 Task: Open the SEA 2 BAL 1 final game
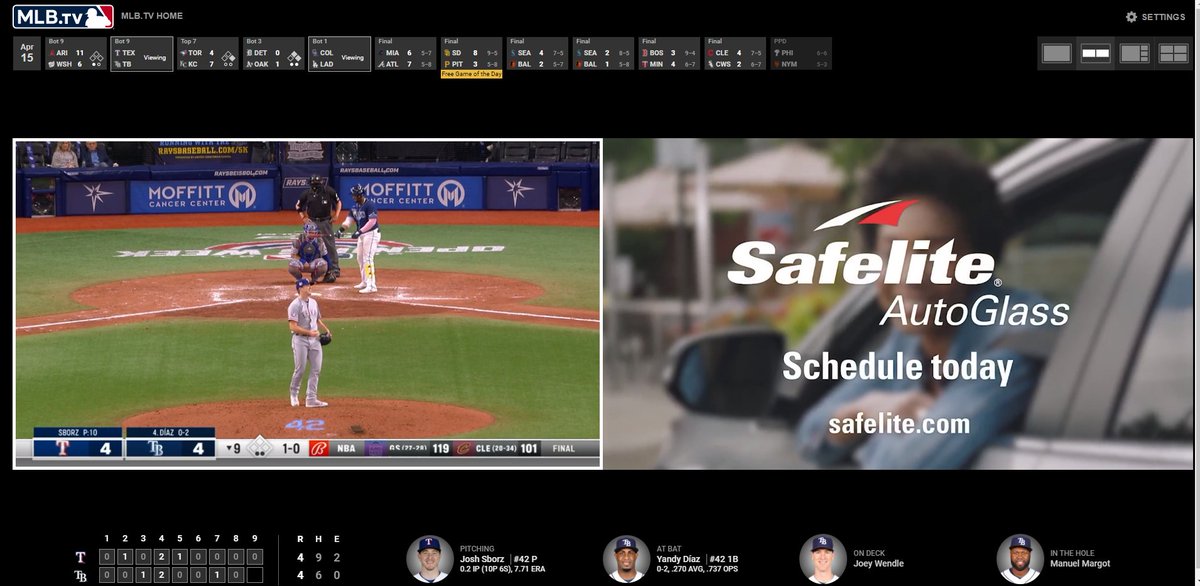pyautogui.click(x=603, y=53)
